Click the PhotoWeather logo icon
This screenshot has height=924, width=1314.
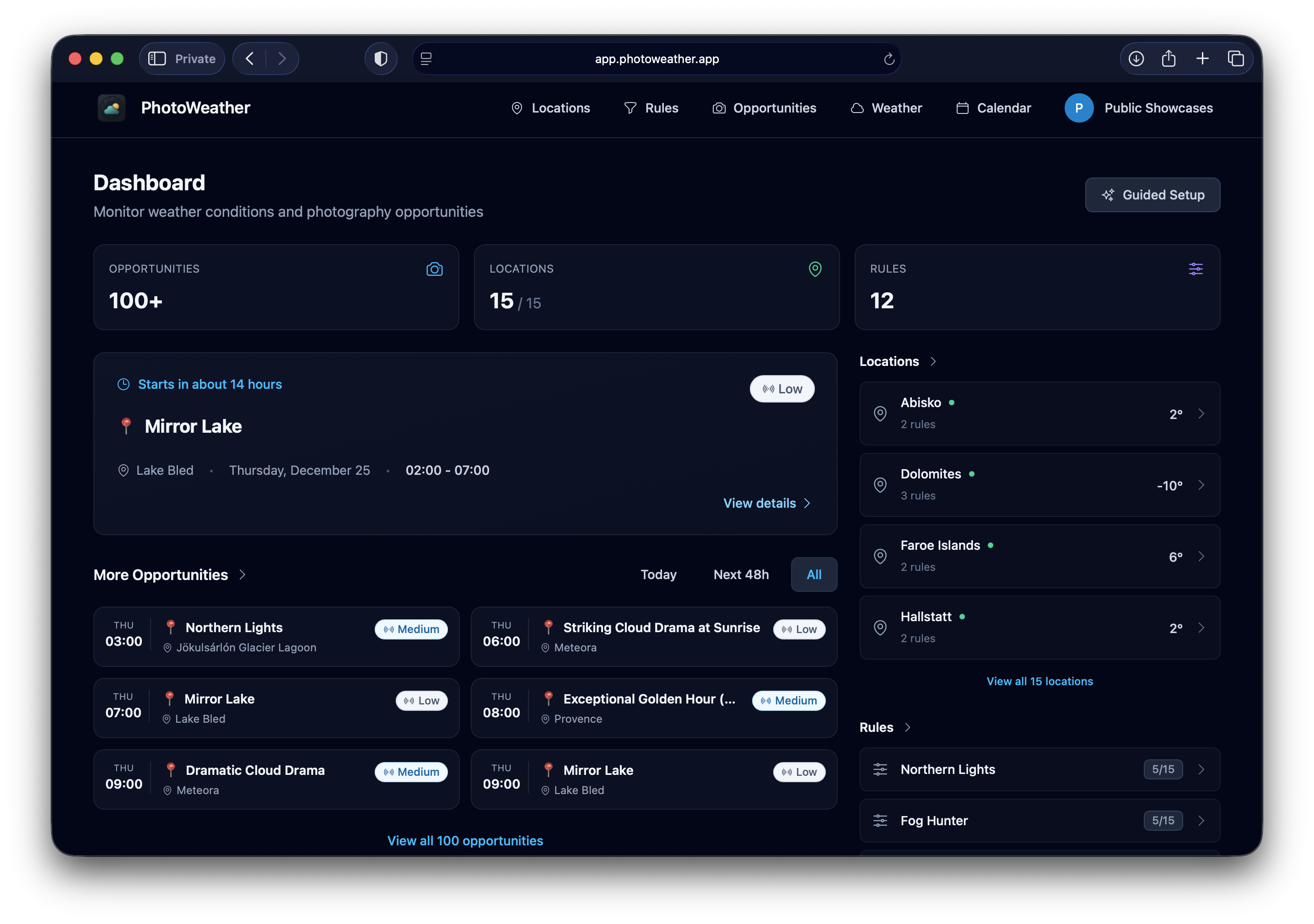tap(112, 107)
